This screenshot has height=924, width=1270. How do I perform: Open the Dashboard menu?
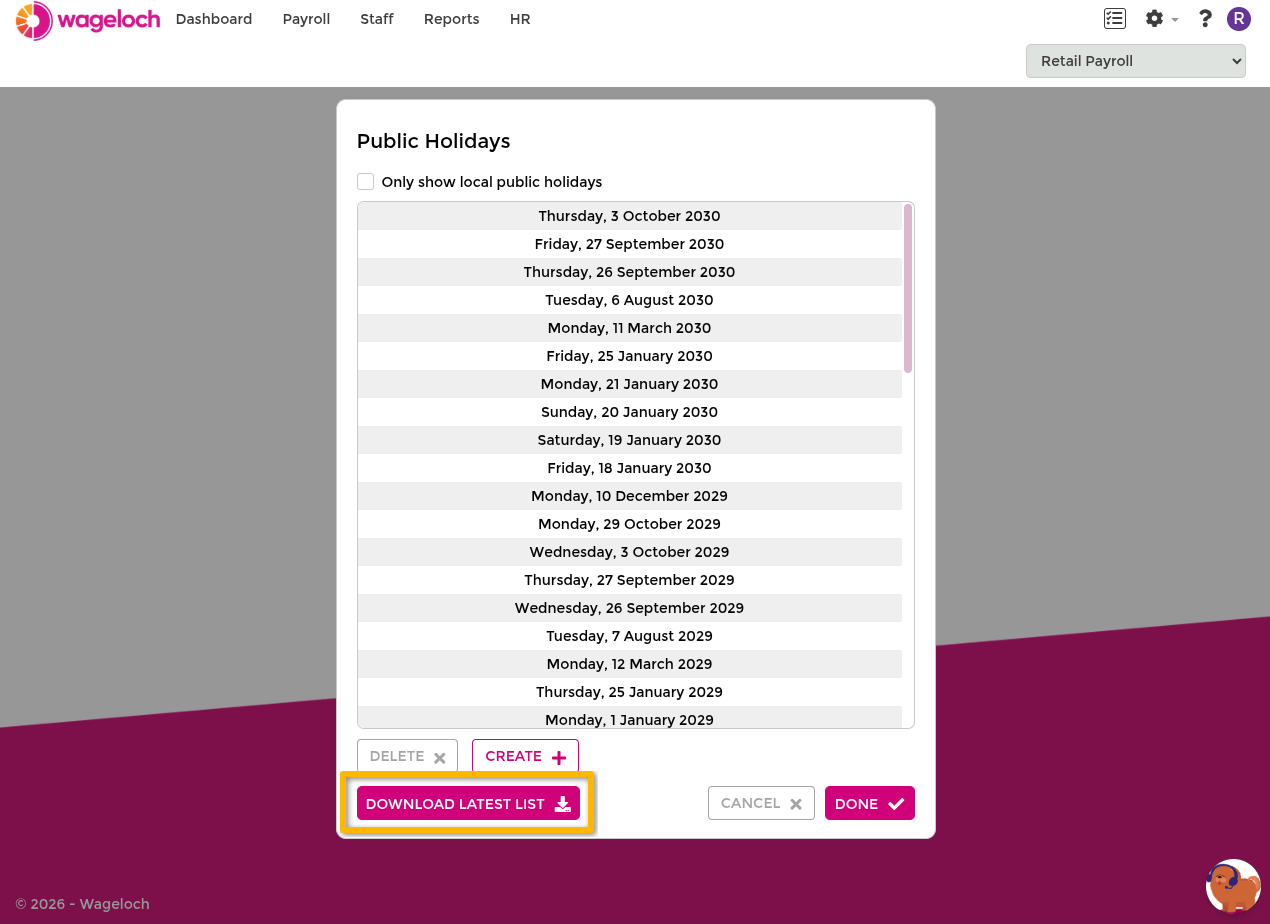pyautogui.click(x=214, y=19)
